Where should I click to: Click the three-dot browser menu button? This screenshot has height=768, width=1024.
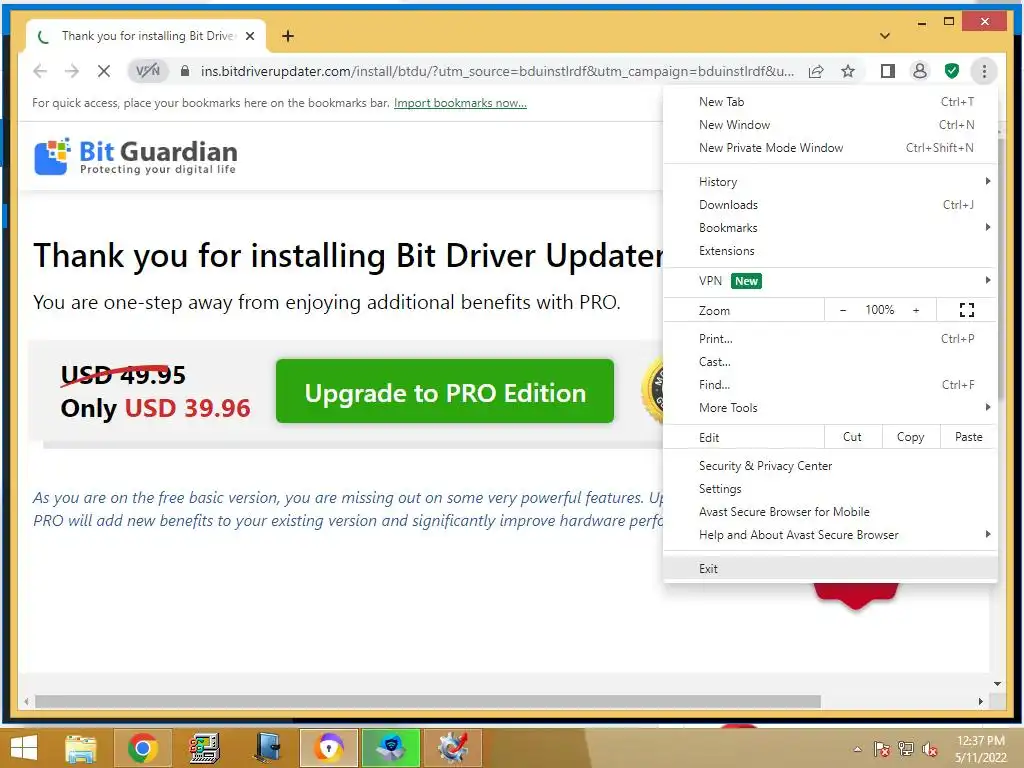pos(984,71)
